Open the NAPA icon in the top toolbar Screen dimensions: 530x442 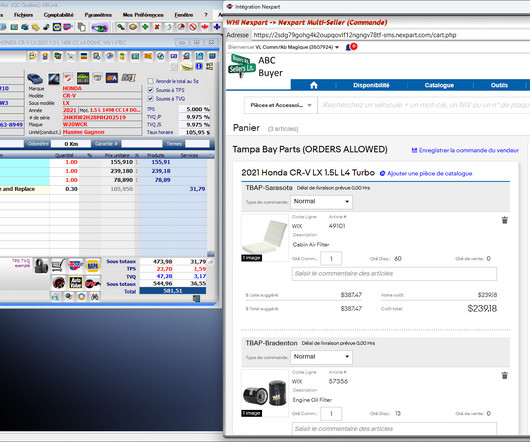(x=57, y=27)
